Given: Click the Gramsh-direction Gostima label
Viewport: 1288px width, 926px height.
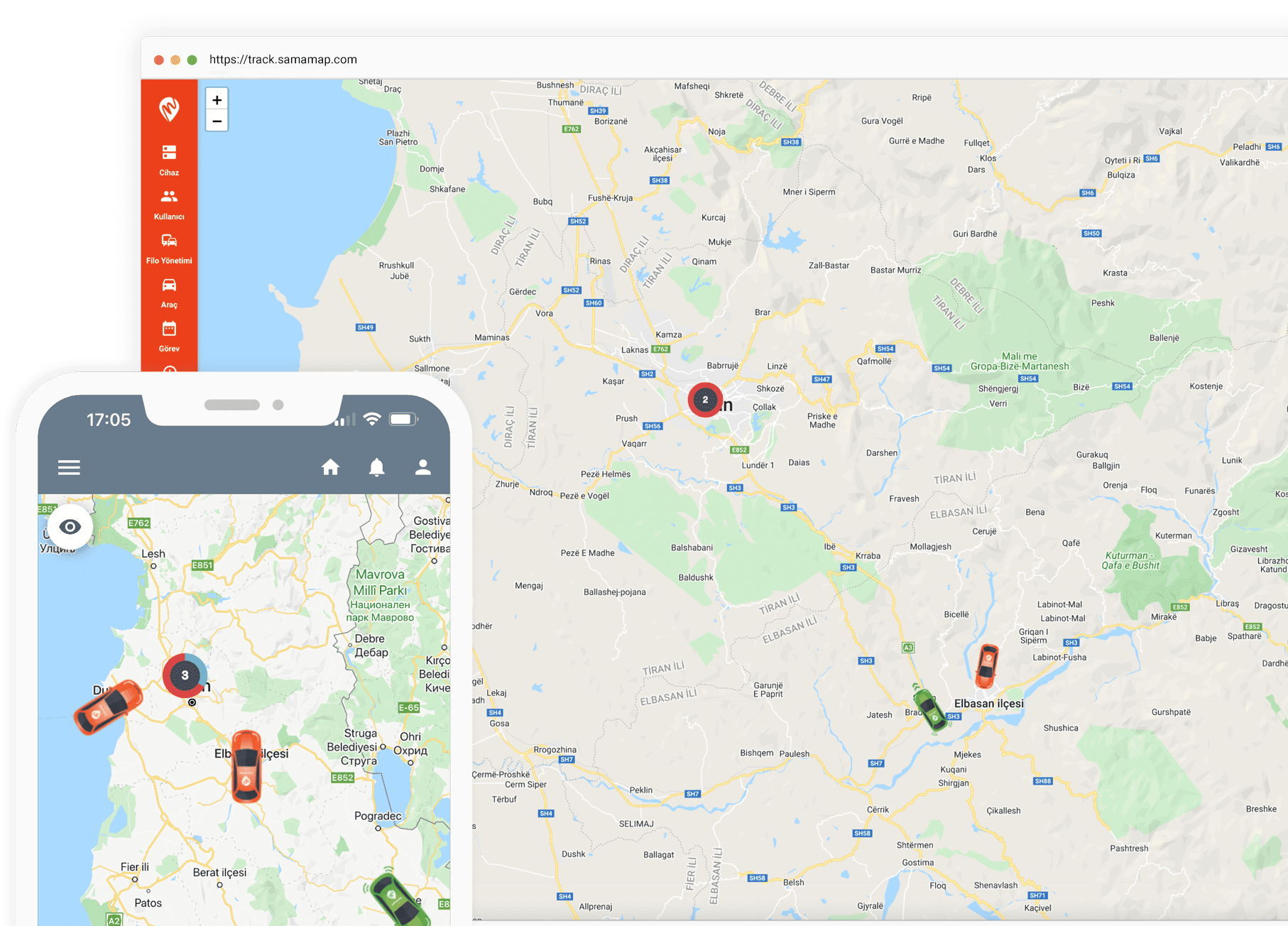Looking at the screenshot, I should (x=918, y=863).
